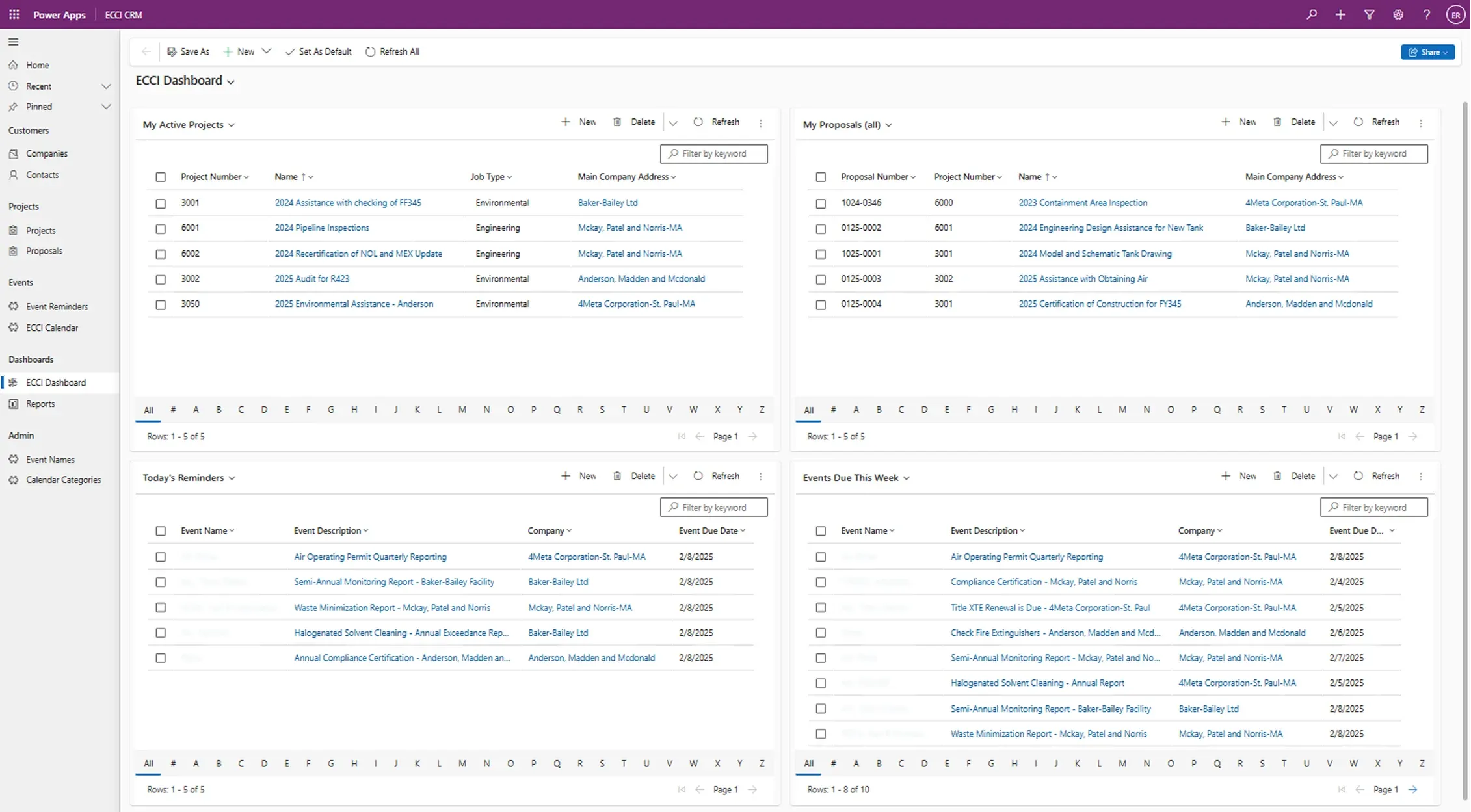Screen dimensions: 1471x812
Task: Open the 2024 Pipeline Inspections project link
Action: click(x=321, y=228)
